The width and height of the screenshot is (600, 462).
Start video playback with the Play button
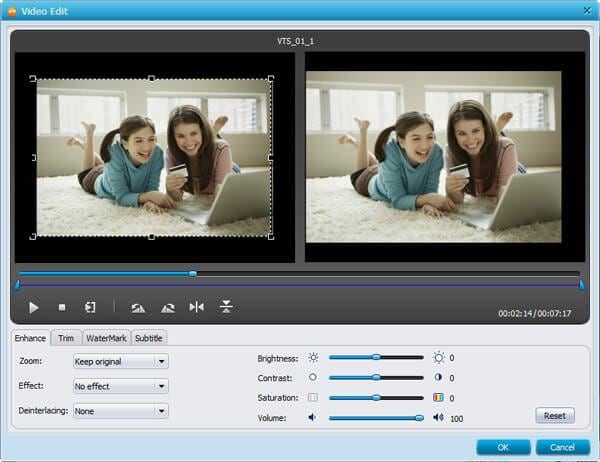pyautogui.click(x=34, y=308)
